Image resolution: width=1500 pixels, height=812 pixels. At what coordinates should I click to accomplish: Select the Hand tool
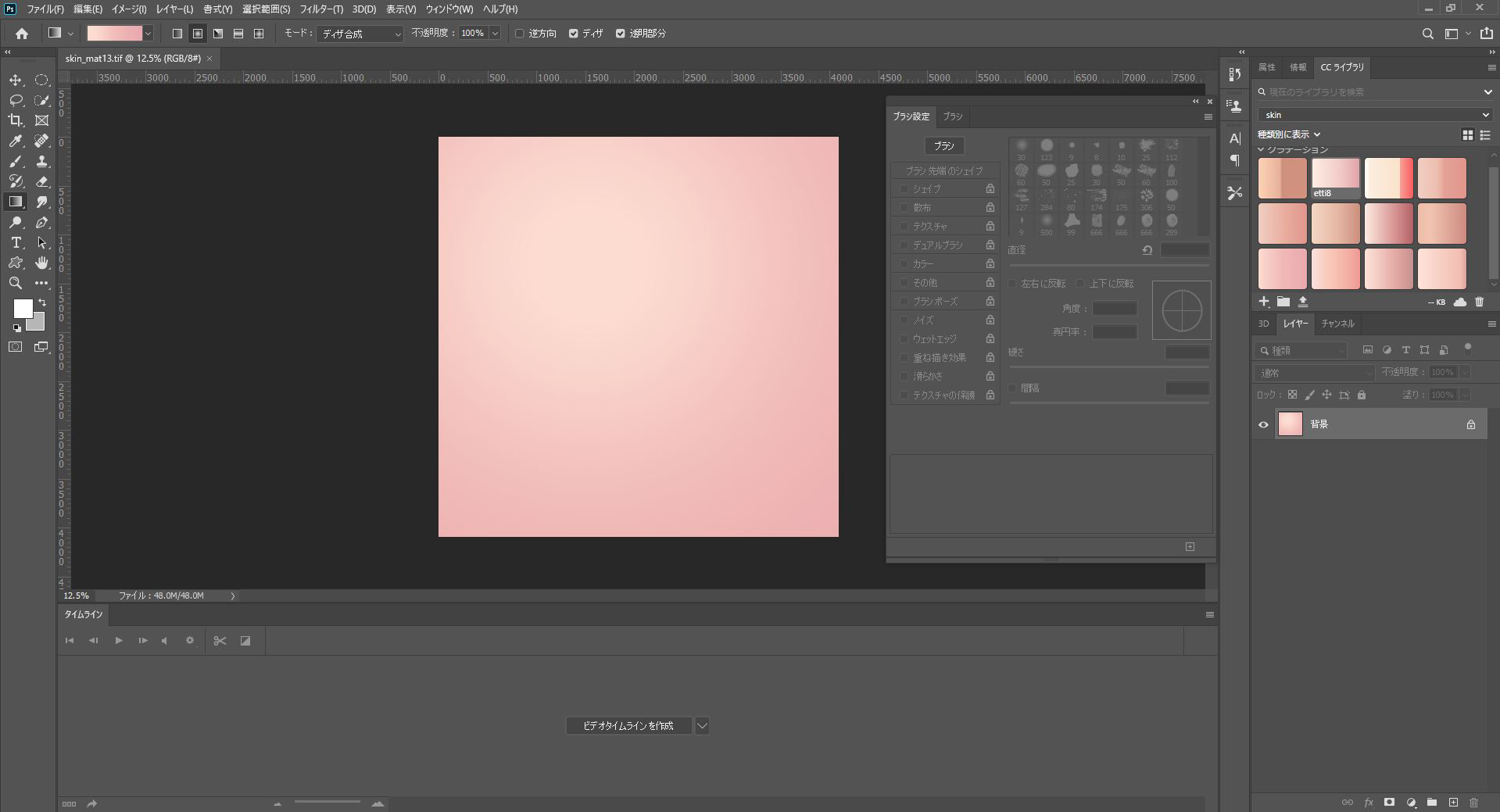[x=42, y=263]
